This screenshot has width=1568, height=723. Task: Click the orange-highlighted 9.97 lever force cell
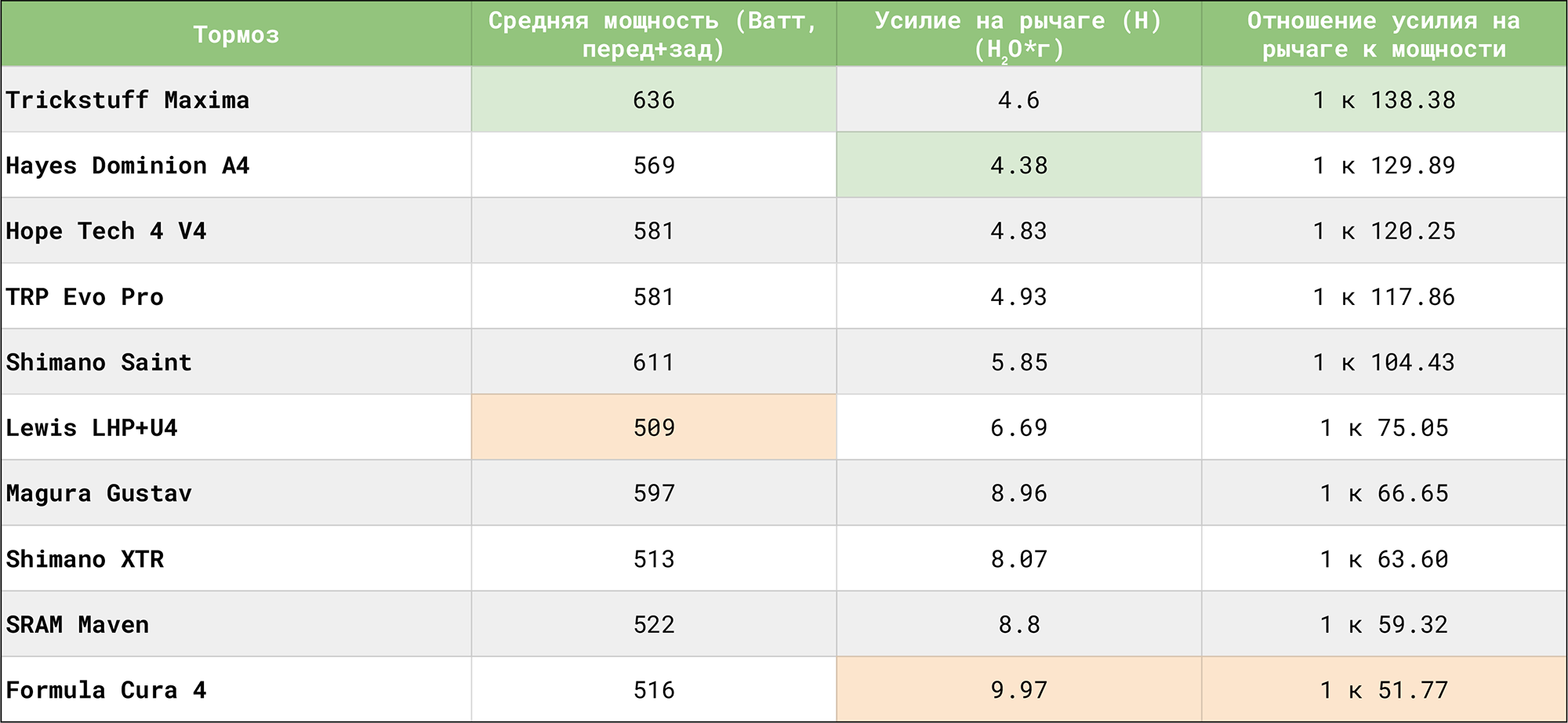1018,690
